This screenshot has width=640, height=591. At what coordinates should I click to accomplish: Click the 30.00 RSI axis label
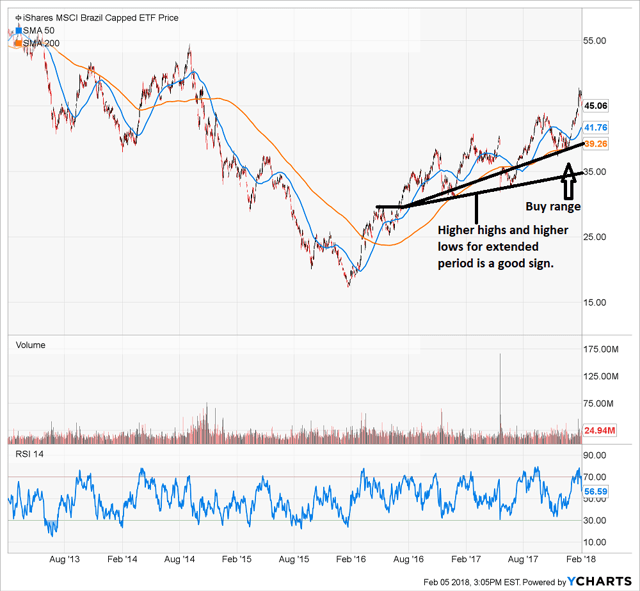coord(595,521)
